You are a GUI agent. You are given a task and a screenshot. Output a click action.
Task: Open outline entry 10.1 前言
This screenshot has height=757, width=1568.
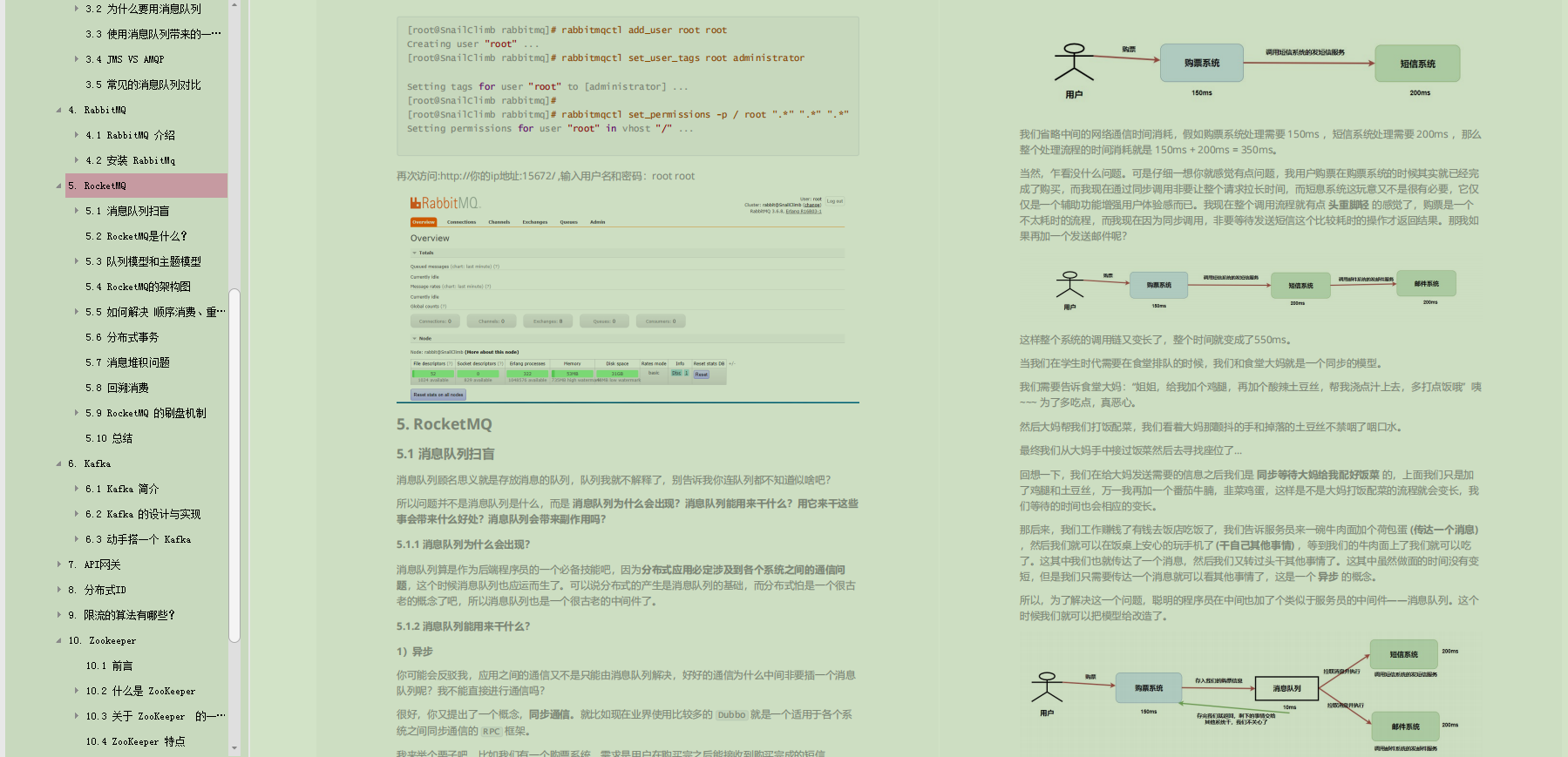point(109,666)
